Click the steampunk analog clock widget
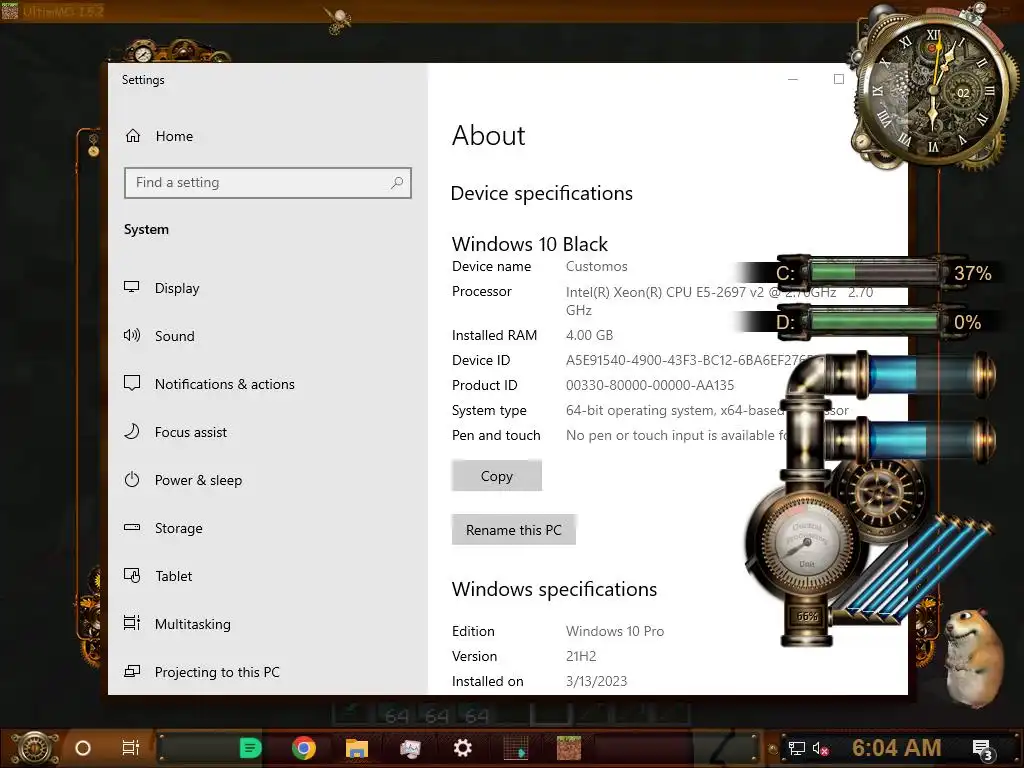The image size is (1024, 768). [935, 88]
